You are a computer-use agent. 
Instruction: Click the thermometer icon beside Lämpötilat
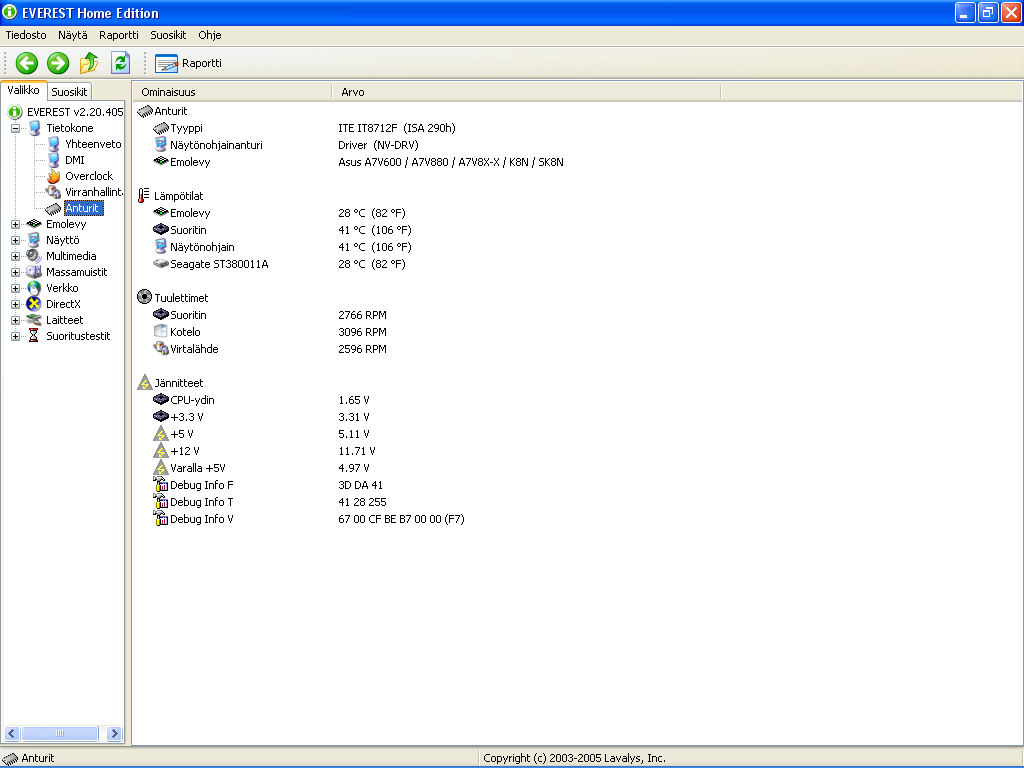coord(144,195)
